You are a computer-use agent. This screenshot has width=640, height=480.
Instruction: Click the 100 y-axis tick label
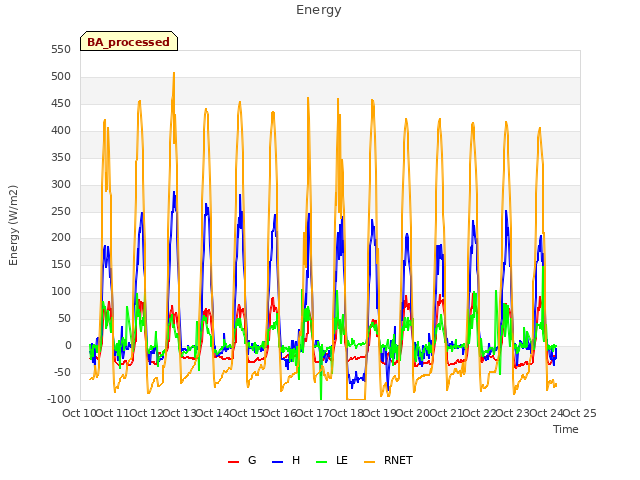point(61,291)
